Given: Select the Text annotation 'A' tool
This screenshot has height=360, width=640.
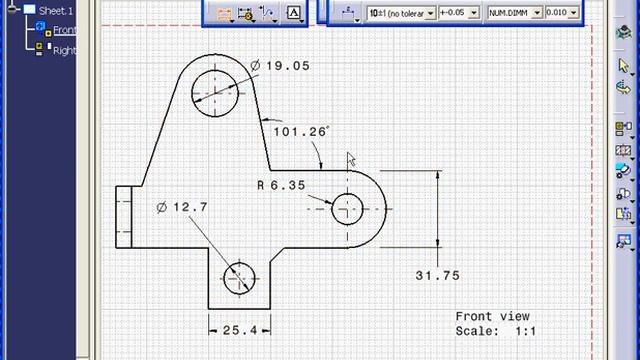Looking at the screenshot, I should tap(293, 13).
